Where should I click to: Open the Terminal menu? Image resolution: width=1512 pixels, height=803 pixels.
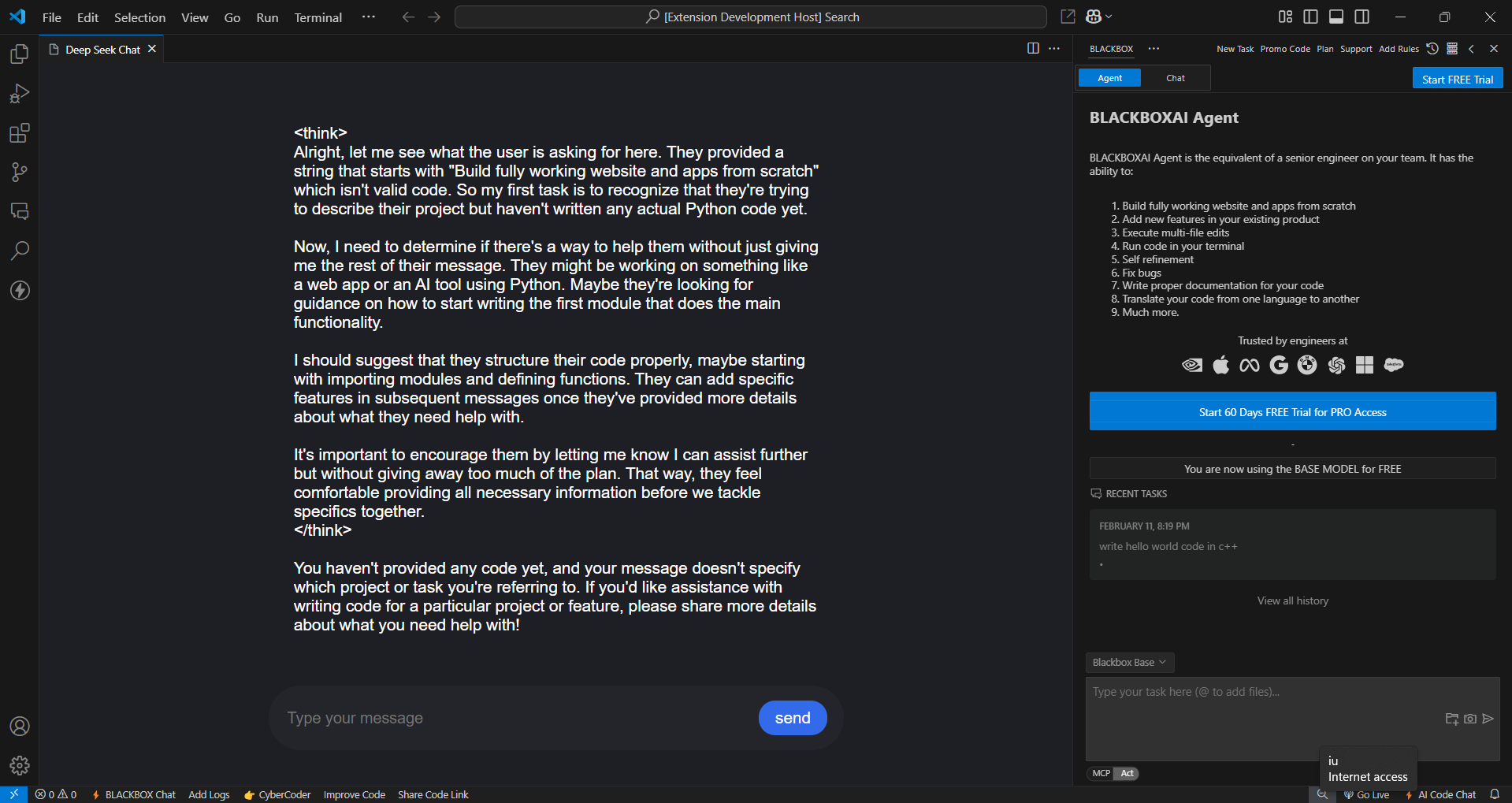[x=318, y=17]
